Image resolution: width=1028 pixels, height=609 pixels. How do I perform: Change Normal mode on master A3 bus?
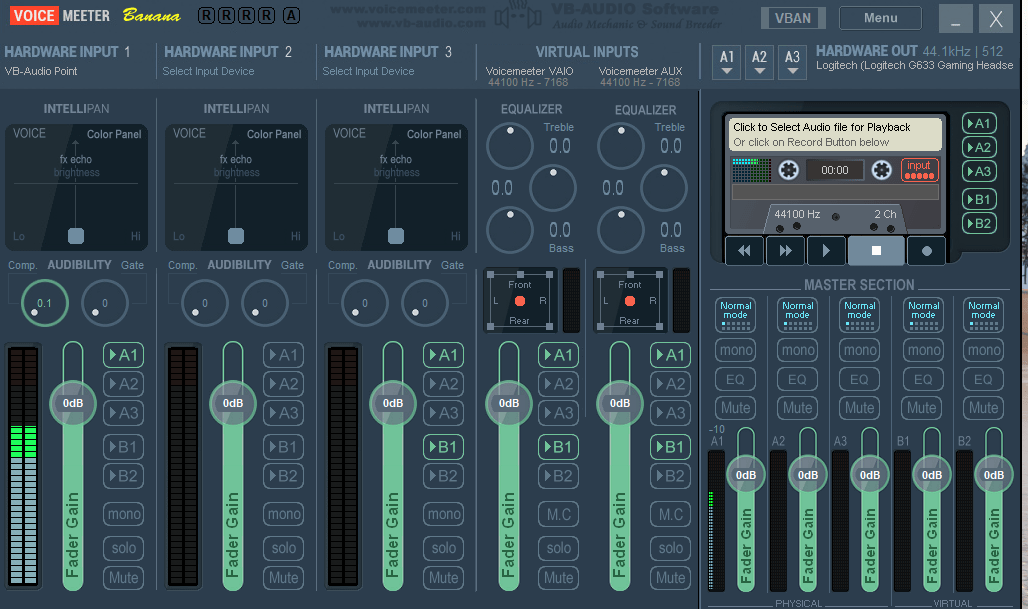860,315
